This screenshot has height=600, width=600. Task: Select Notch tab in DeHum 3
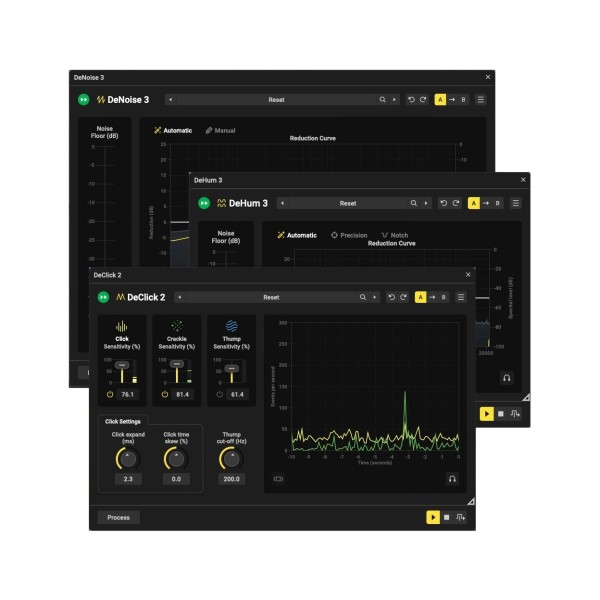[395, 235]
